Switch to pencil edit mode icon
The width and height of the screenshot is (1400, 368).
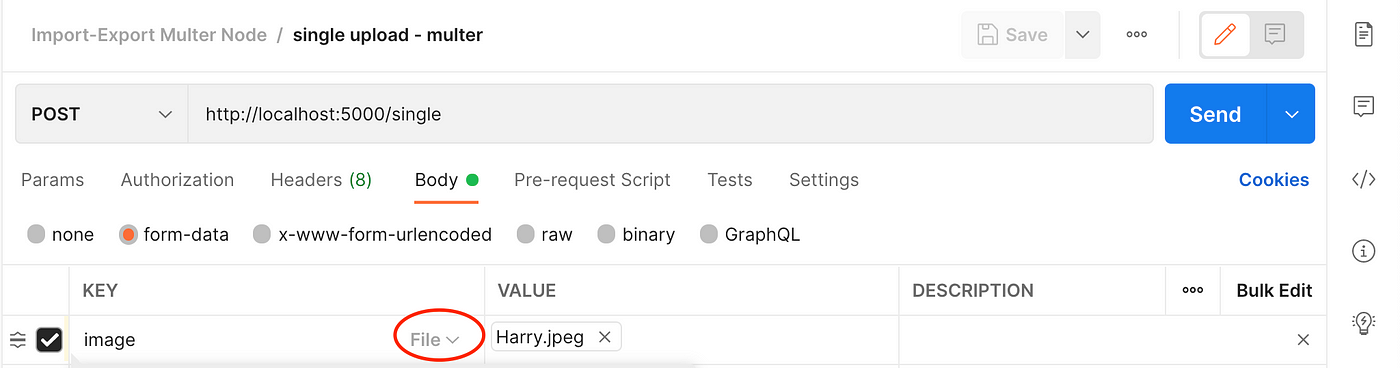[x=1225, y=35]
